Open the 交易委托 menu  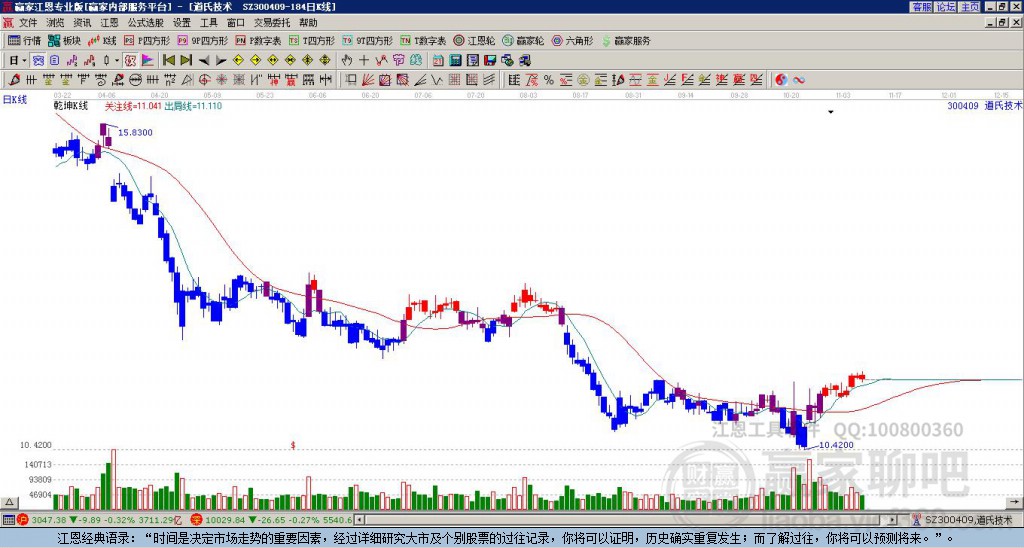click(272, 23)
